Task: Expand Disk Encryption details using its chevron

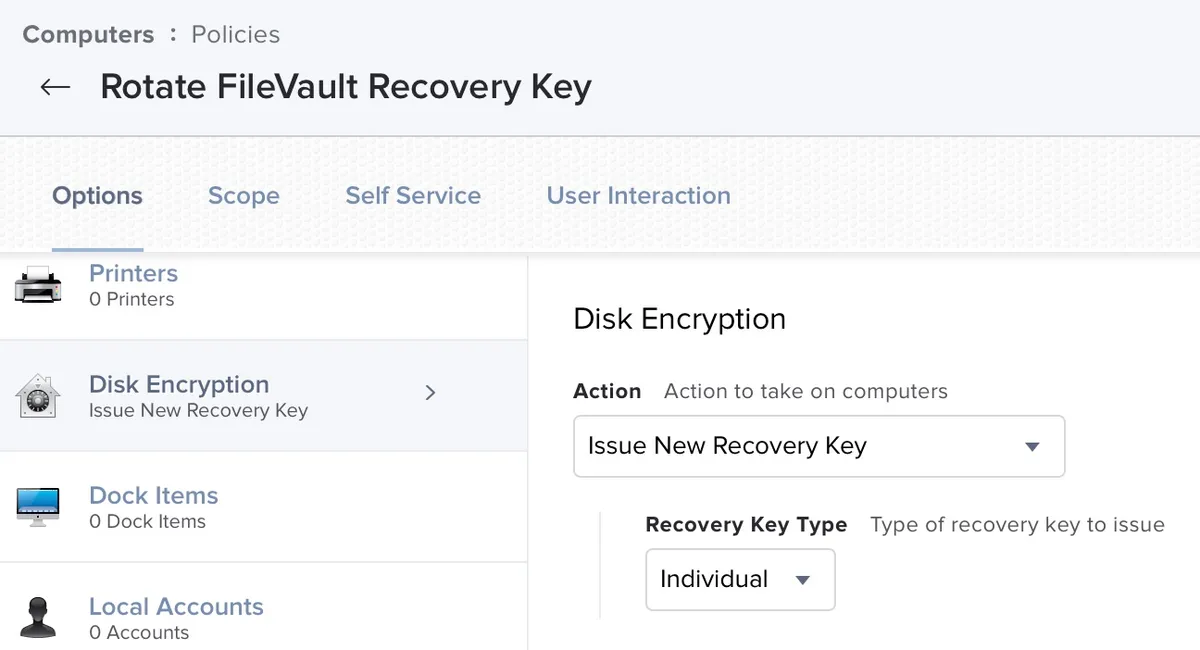Action: (430, 393)
